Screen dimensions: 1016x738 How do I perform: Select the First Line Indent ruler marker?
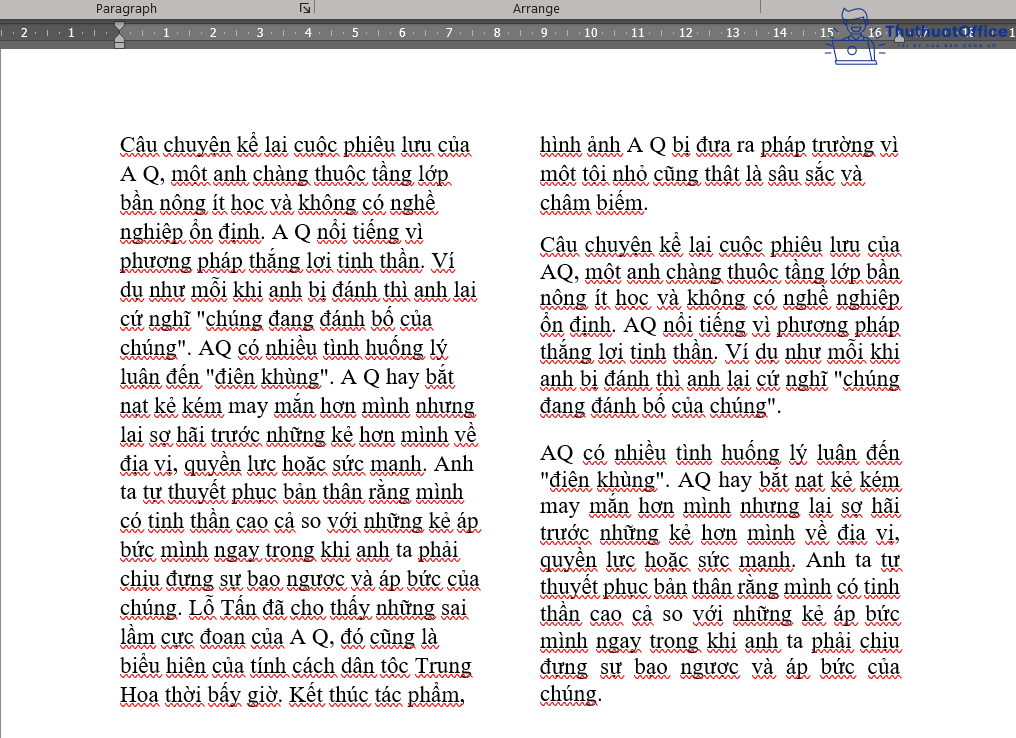click(x=119, y=28)
